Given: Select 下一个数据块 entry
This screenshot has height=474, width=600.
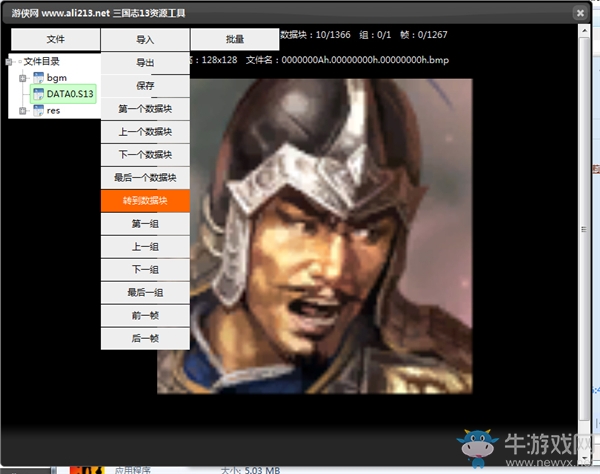Looking at the screenshot, I should point(145,155).
